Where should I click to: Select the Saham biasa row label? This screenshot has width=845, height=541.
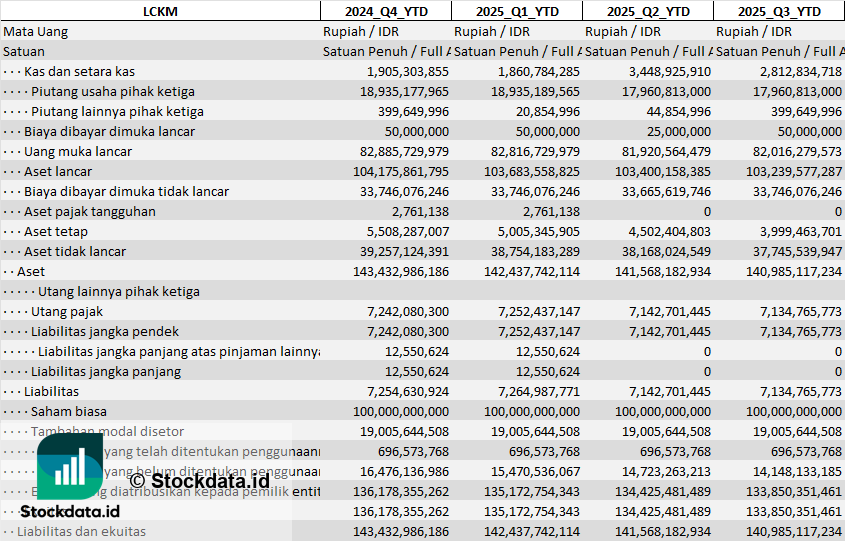pyautogui.click(x=71, y=411)
